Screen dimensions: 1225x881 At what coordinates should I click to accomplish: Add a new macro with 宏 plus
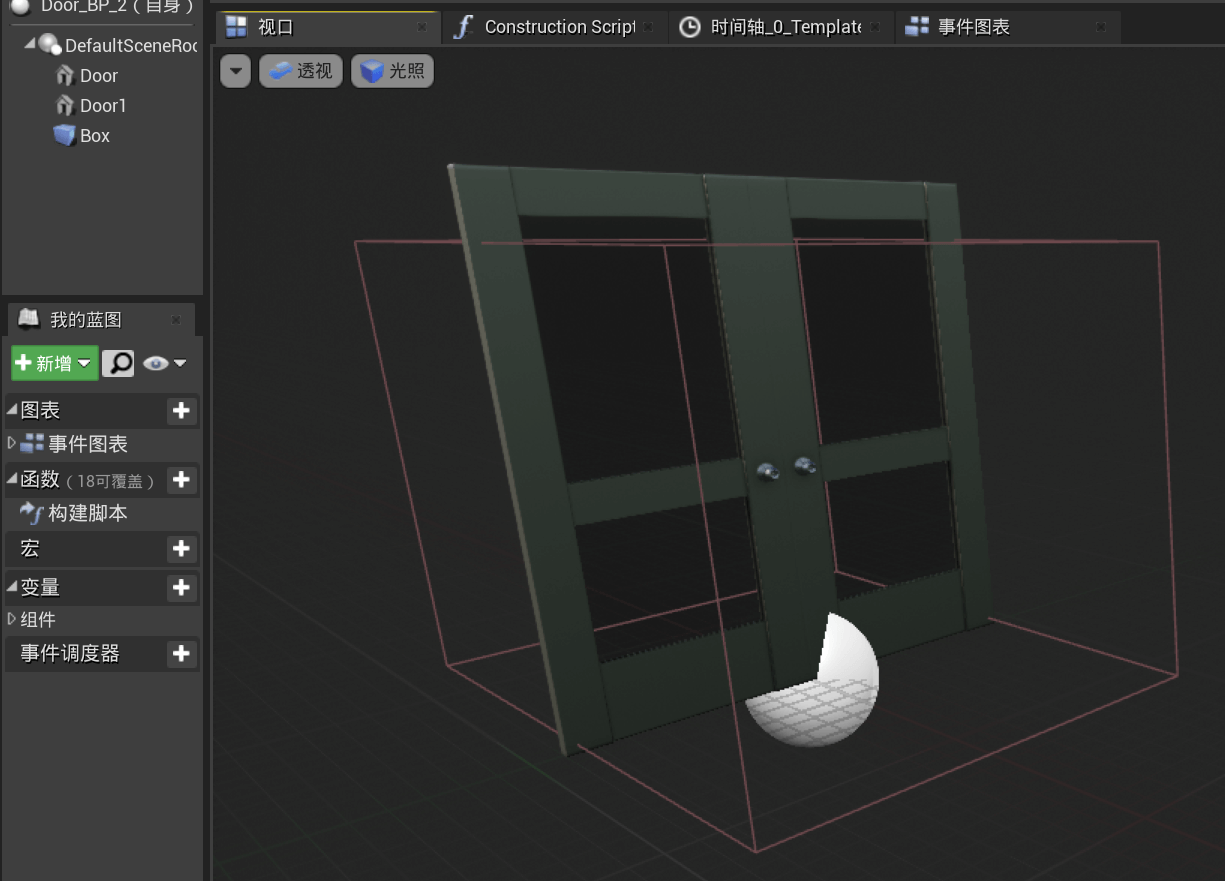181,548
